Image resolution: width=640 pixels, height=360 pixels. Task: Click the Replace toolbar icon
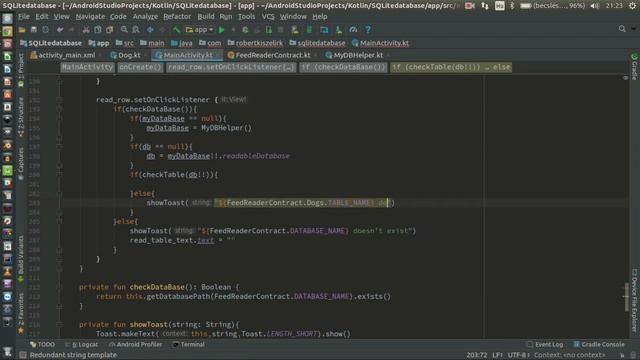pyautogui.click(x=136, y=30)
